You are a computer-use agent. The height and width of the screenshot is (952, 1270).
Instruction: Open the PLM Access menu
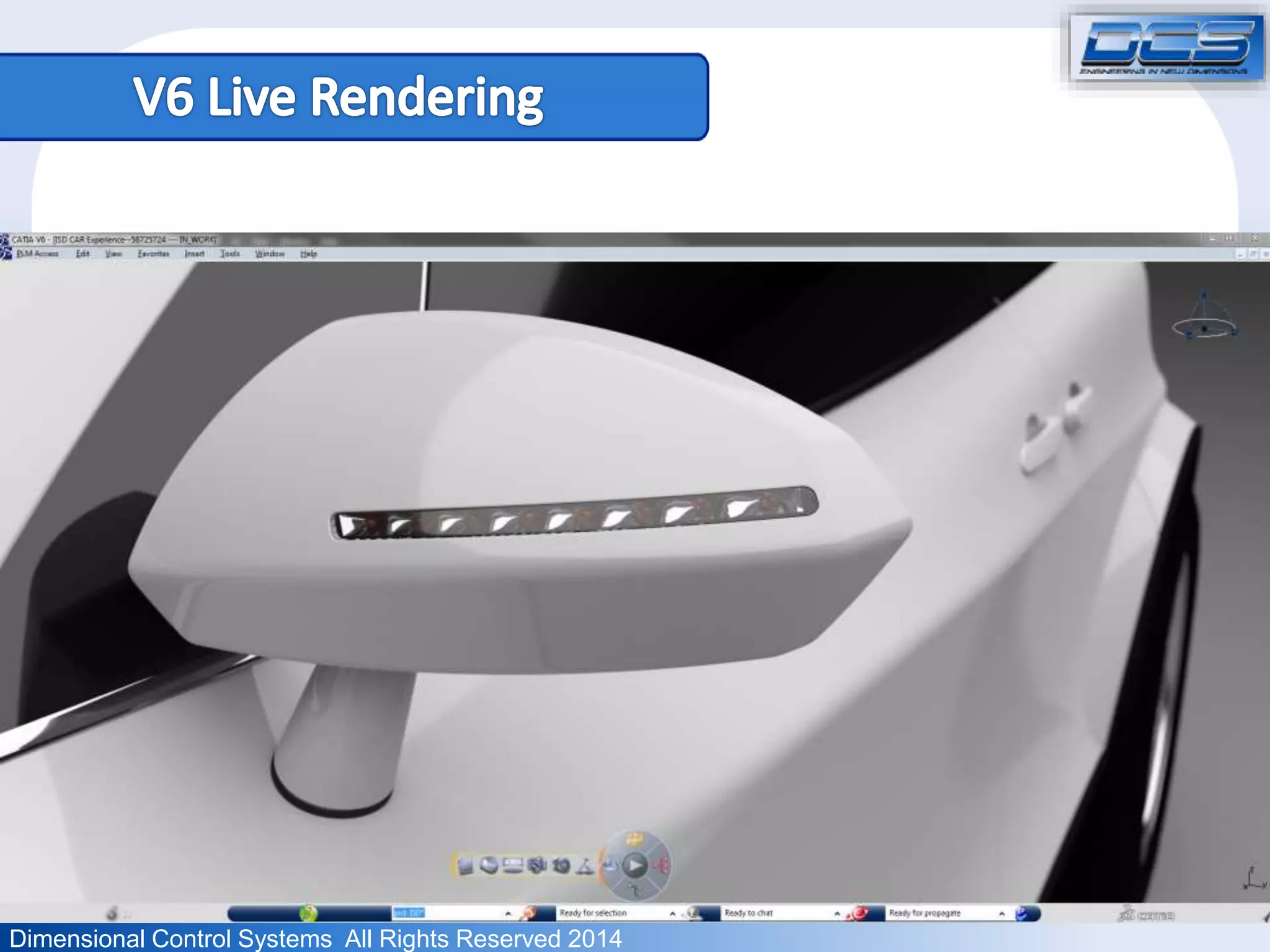coord(37,253)
